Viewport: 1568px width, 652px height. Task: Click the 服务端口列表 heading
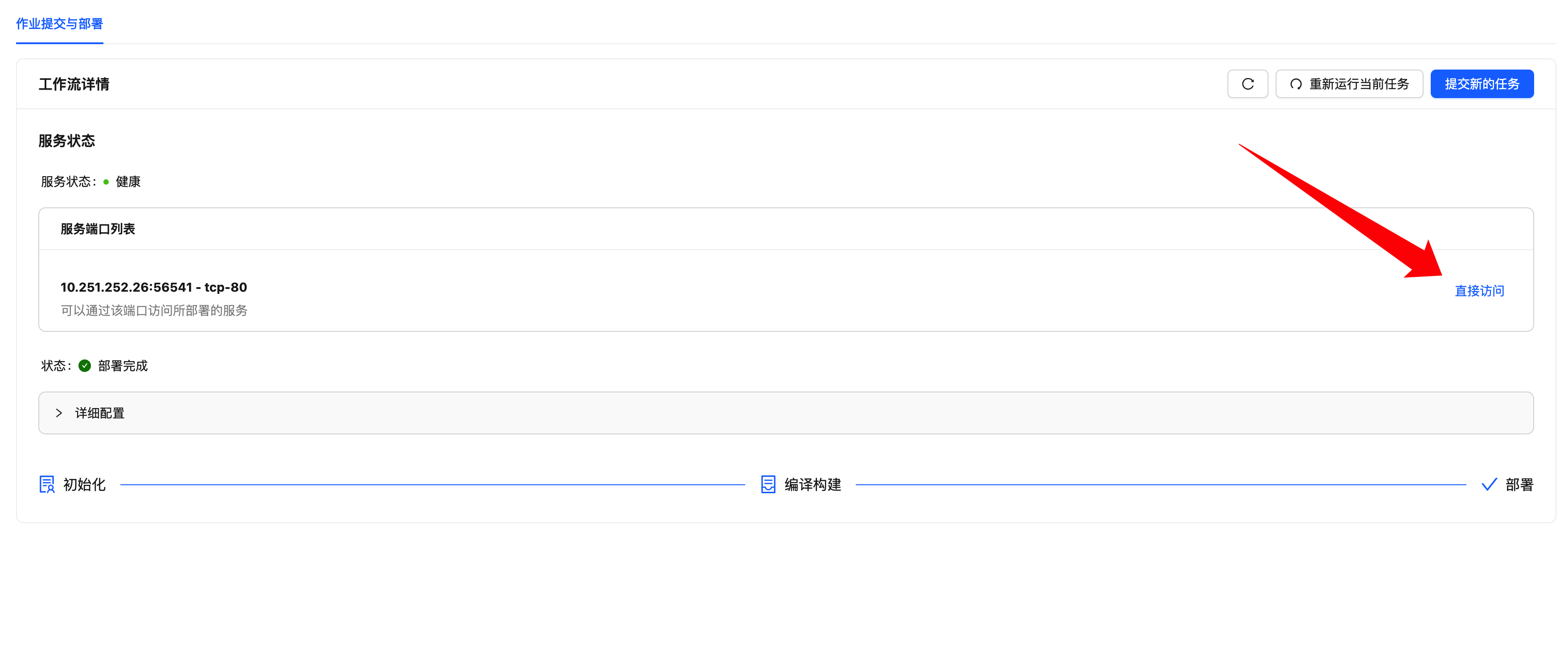(98, 229)
